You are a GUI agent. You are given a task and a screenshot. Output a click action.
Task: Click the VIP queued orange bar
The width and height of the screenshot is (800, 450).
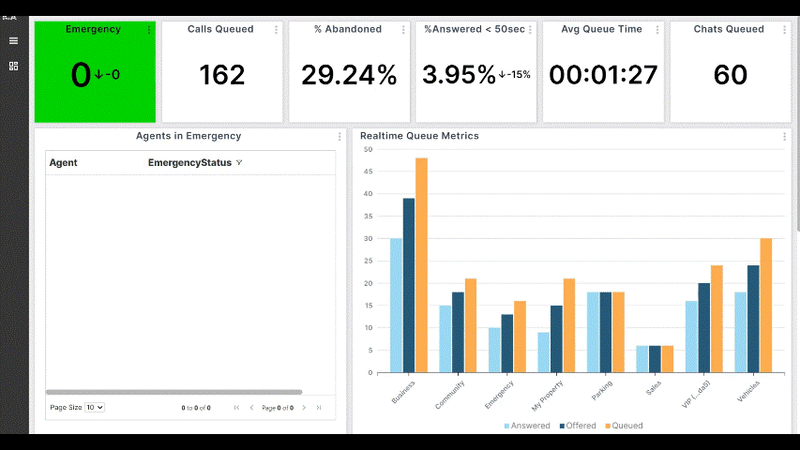[716, 319]
